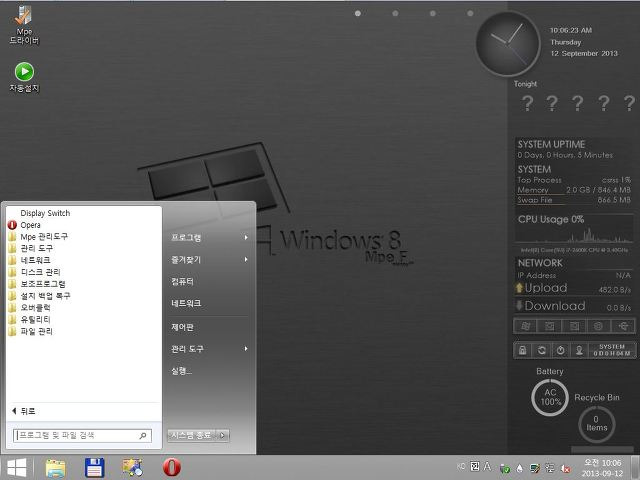The image size is (640, 480).
Task: Click the Windows logo gadget launcher button
Action: tap(525, 326)
